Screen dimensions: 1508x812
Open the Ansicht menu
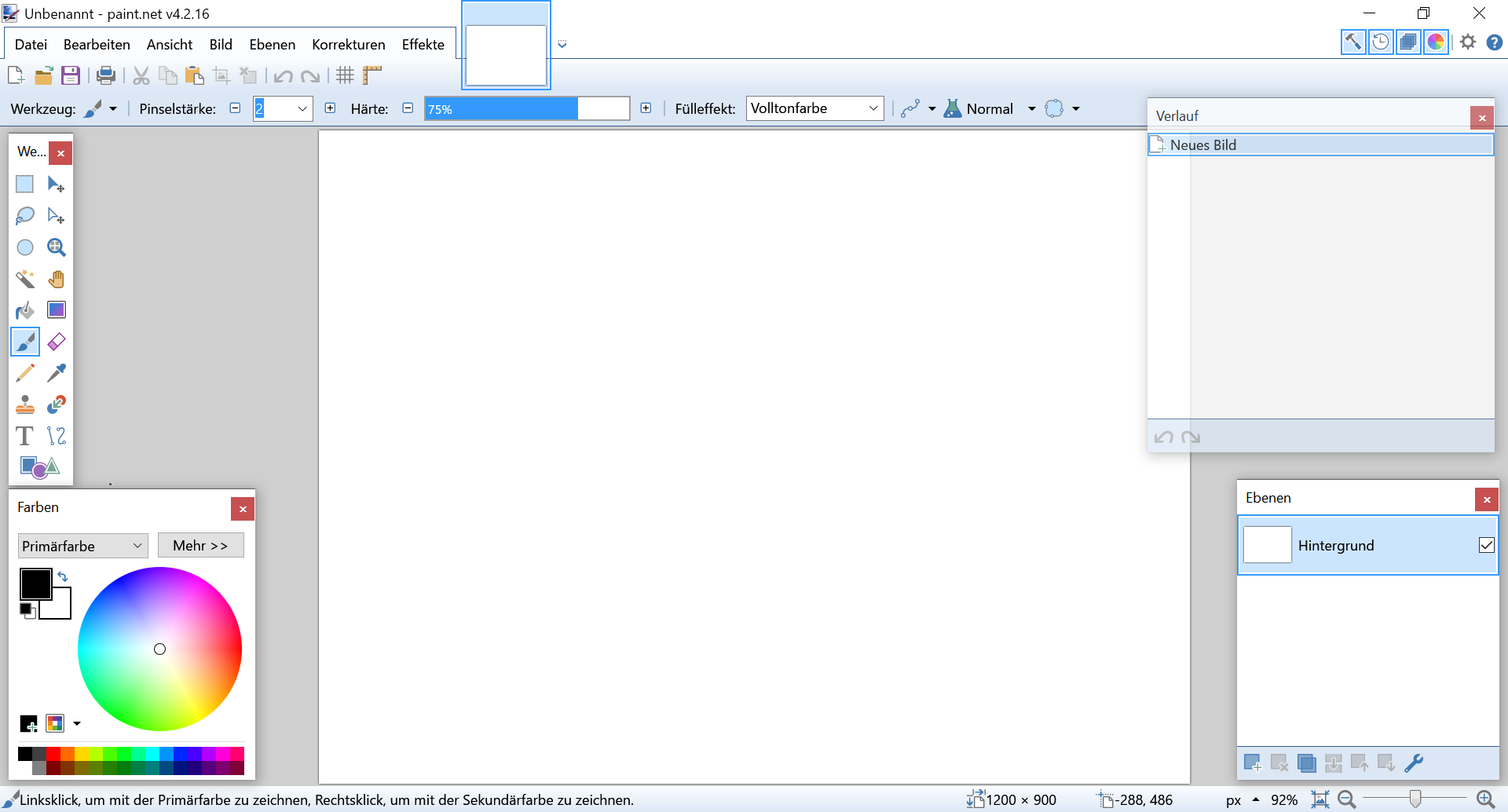coord(170,45)
